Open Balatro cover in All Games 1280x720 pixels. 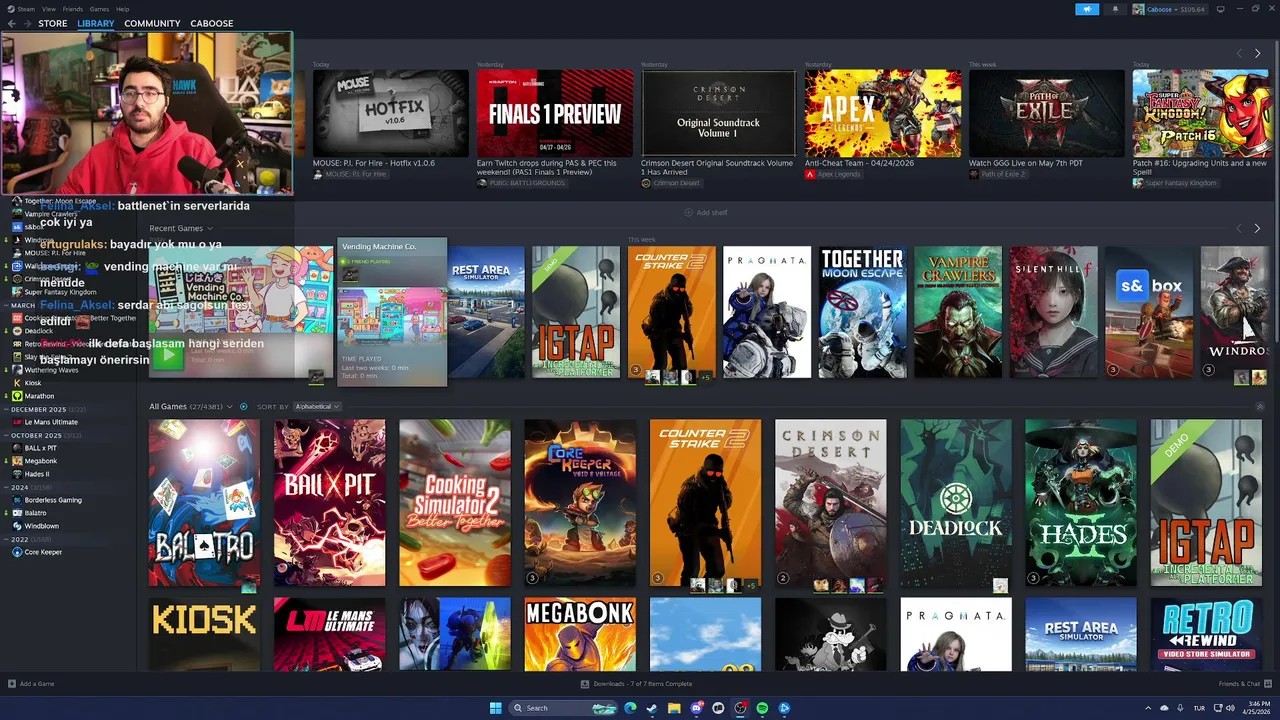[x=204, y=503]
